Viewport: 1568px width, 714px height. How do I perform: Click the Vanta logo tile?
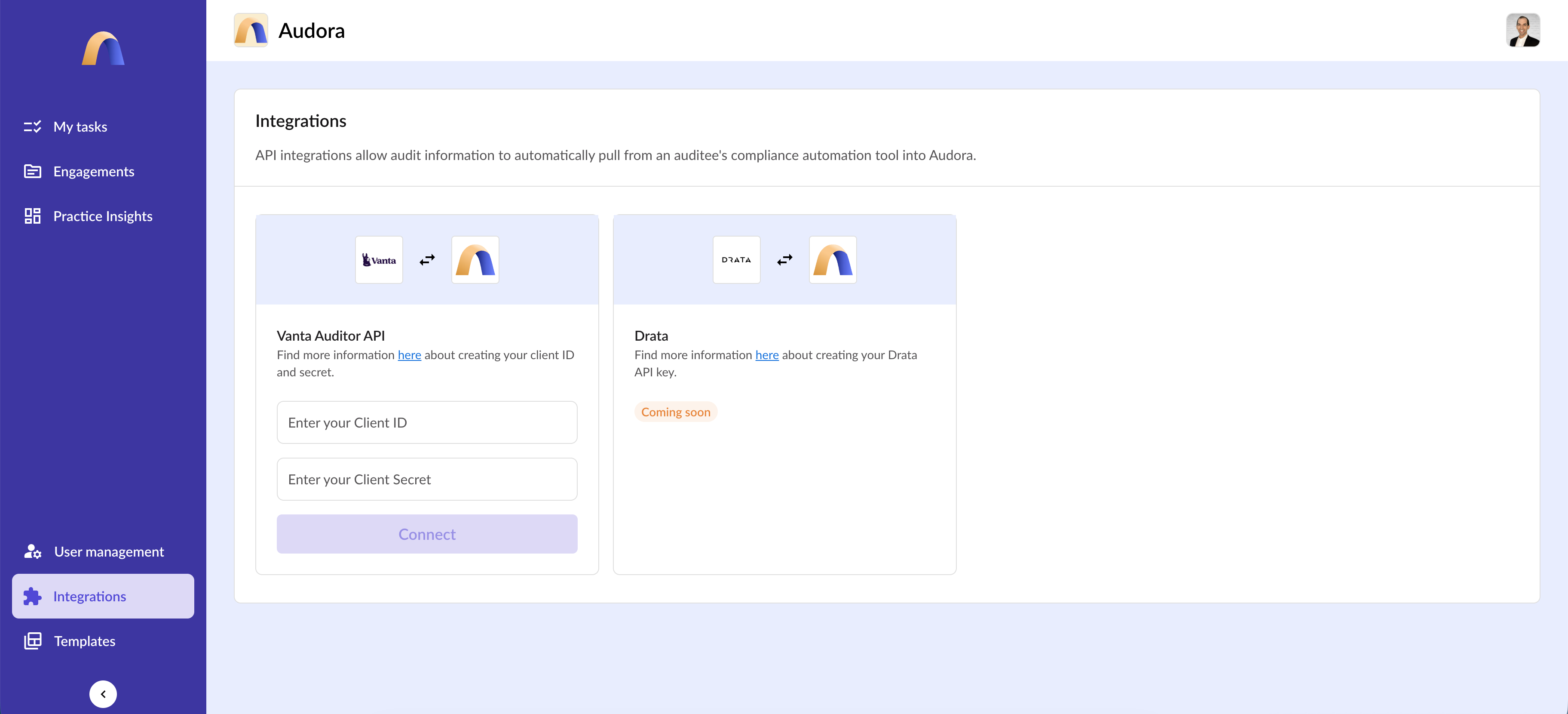(379, 260)
